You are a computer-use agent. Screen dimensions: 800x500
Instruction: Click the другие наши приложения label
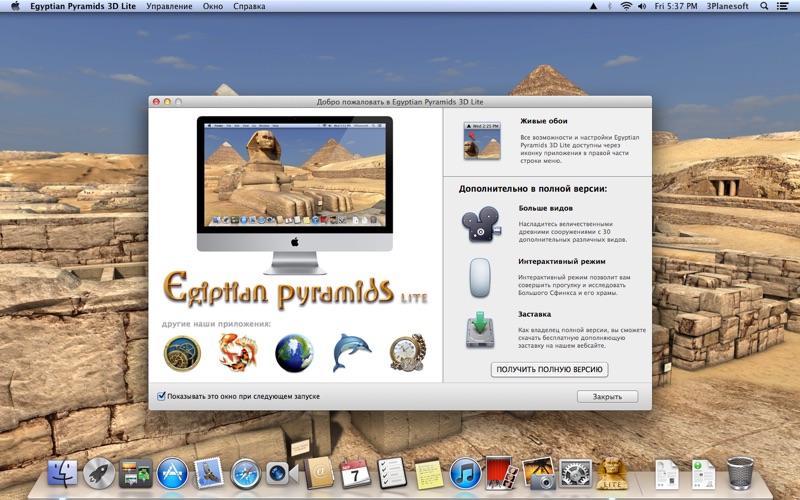[216, 323]
